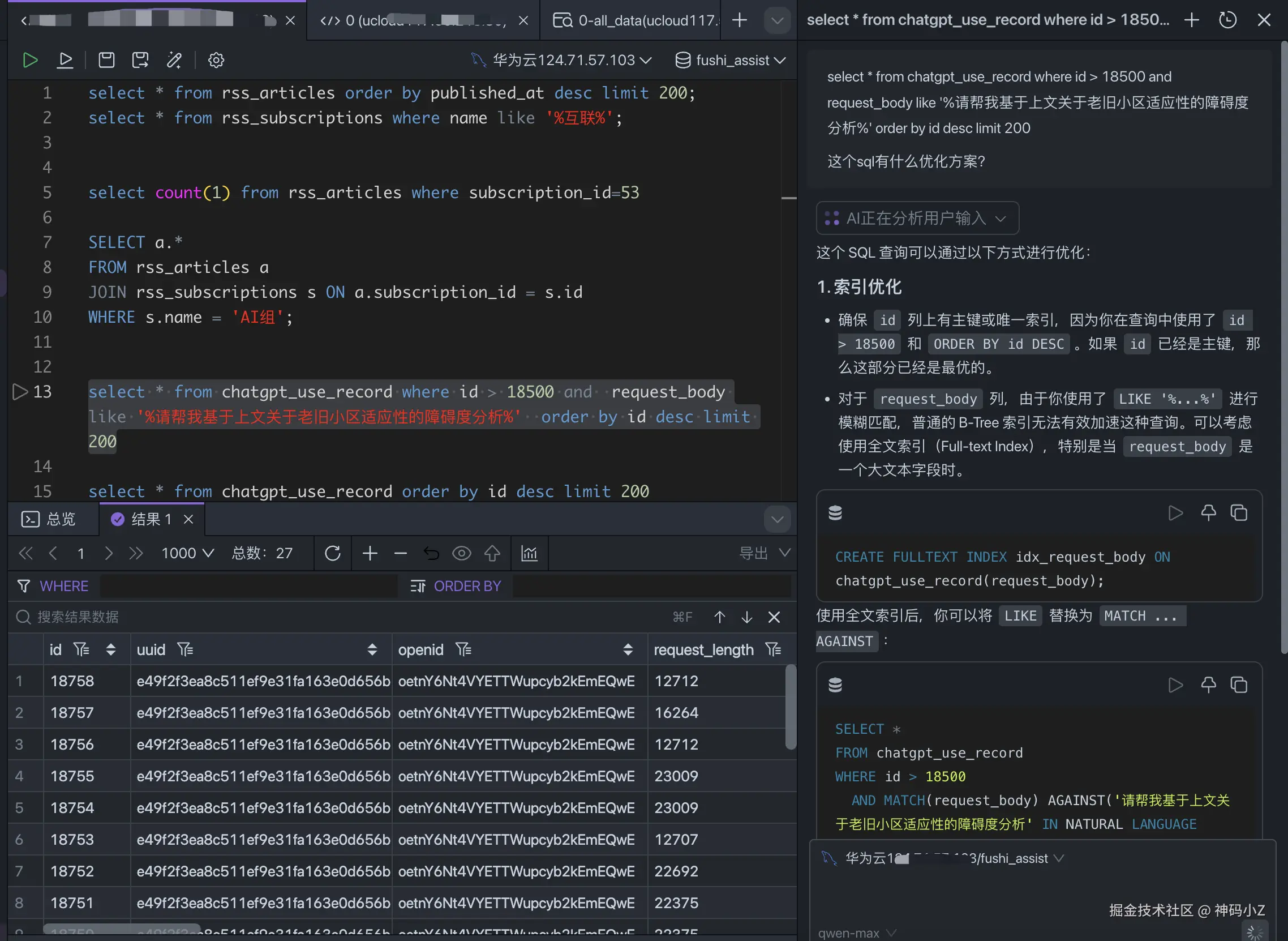
Task: Click the save query icon
Action: coord(106,60)
